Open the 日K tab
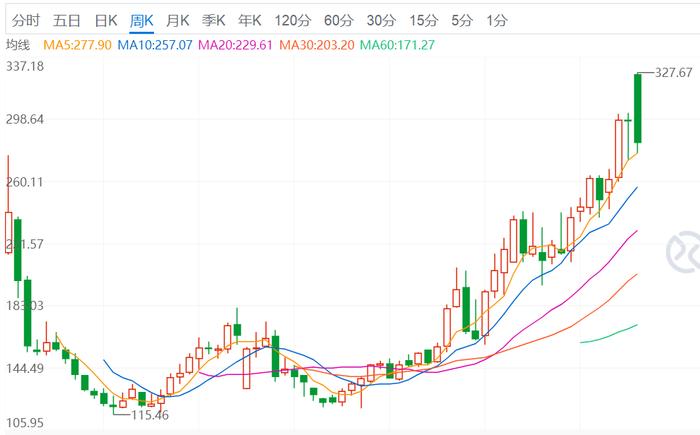This screenshot has height=435, width=700. coord(106,20)
